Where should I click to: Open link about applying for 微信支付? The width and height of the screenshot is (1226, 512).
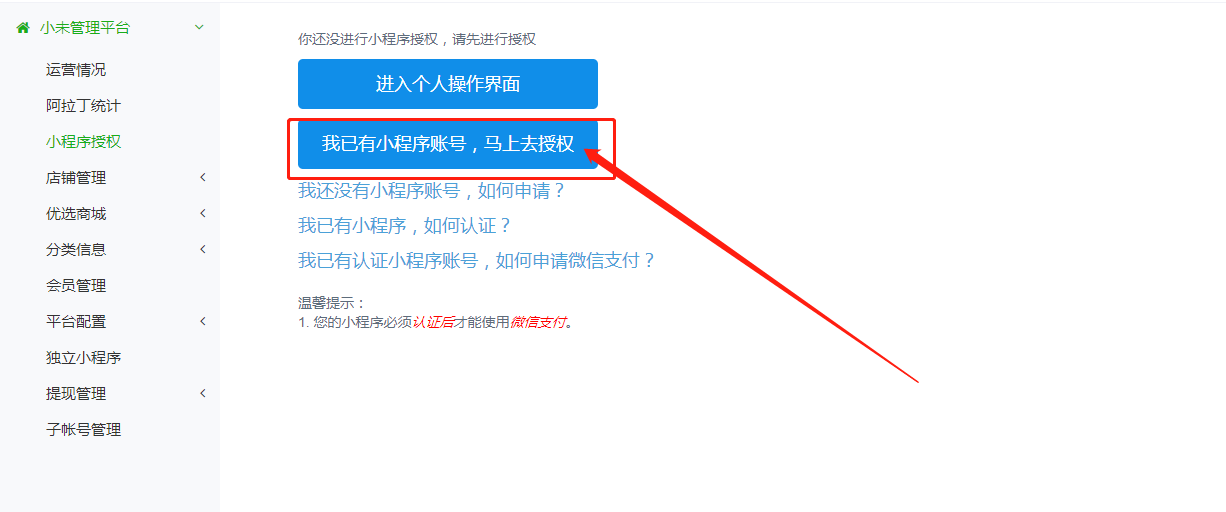coord(477,261)
